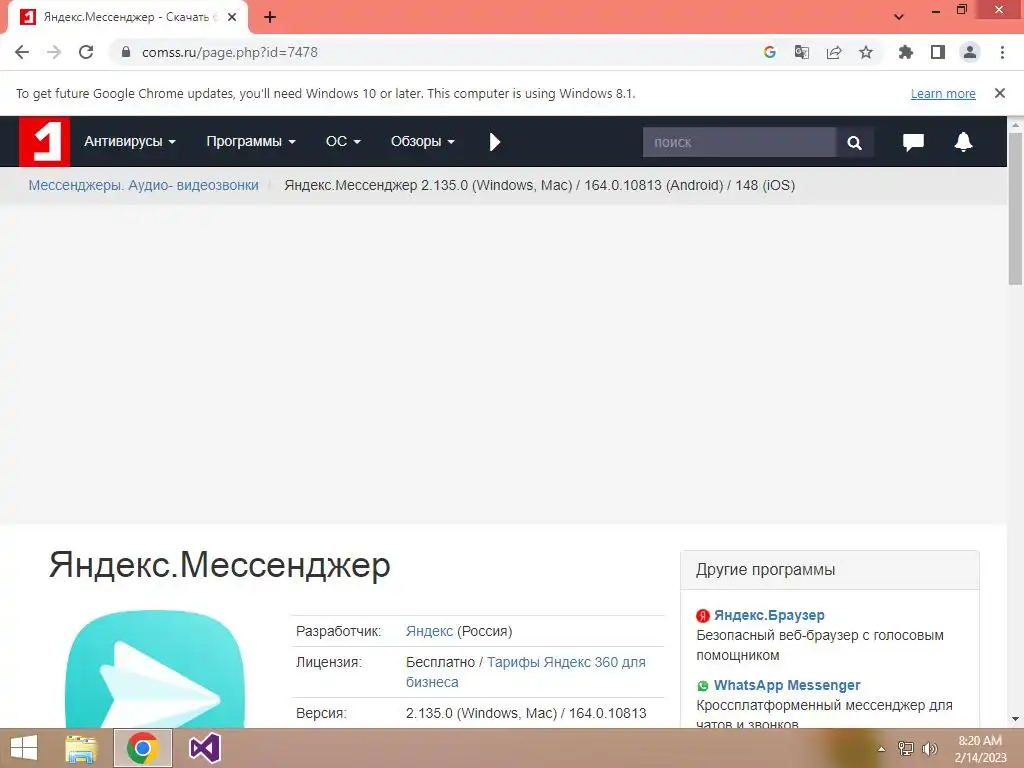Image resolution: width=1024 pixels, height=768 pixels.
Task: Open the Learn more link
Action: [943, 93]
